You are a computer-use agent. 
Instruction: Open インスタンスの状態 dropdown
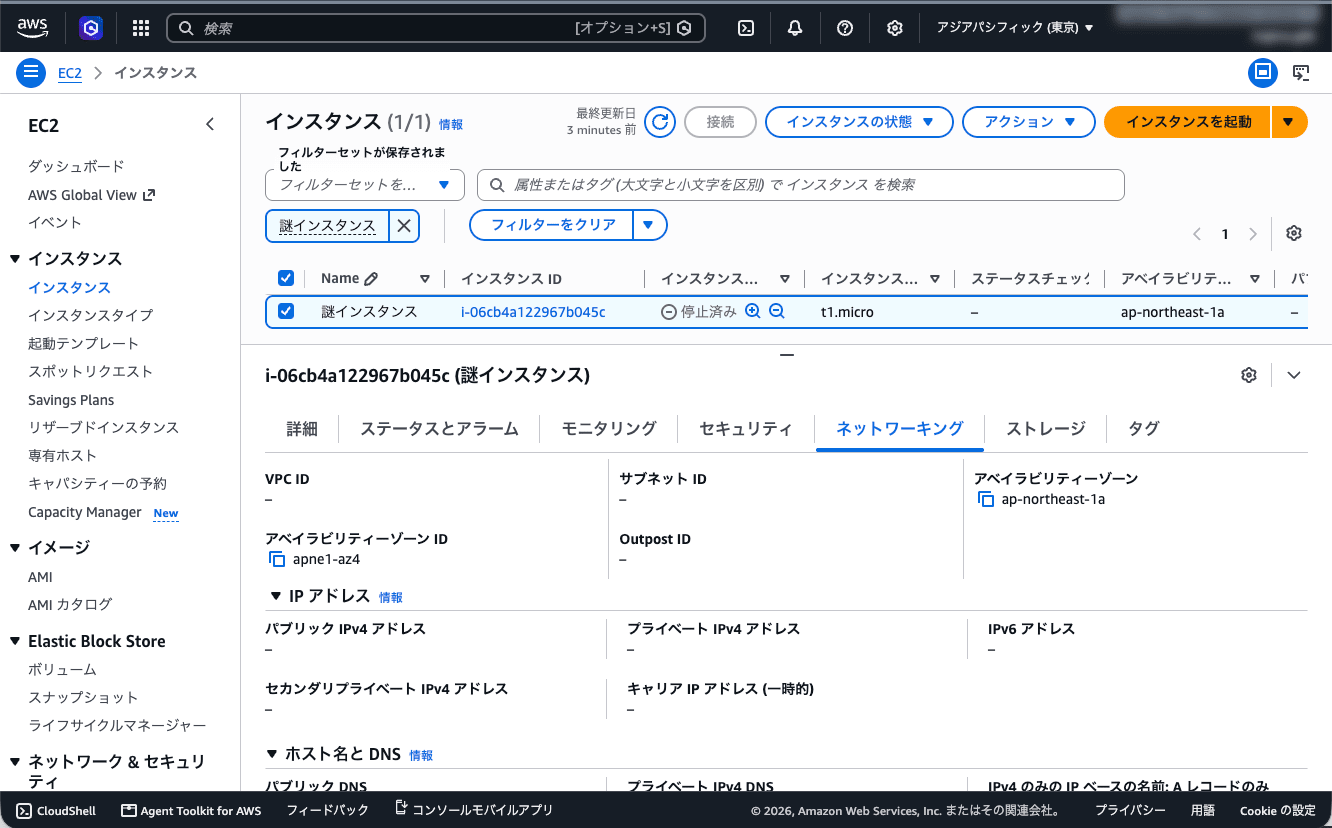pos(858,122)
